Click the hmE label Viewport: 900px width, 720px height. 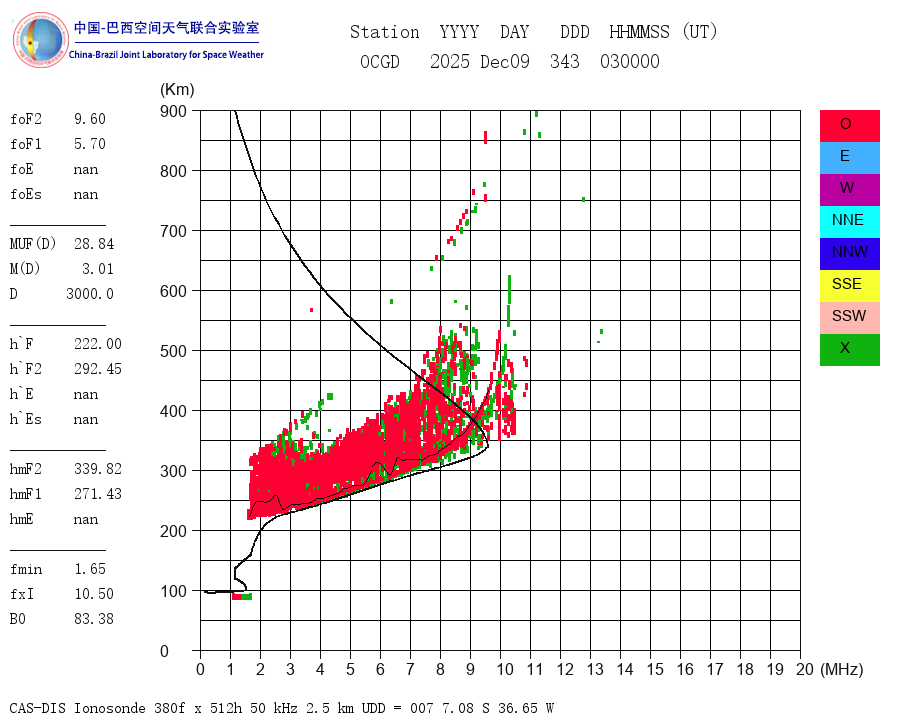coord(21,519)
